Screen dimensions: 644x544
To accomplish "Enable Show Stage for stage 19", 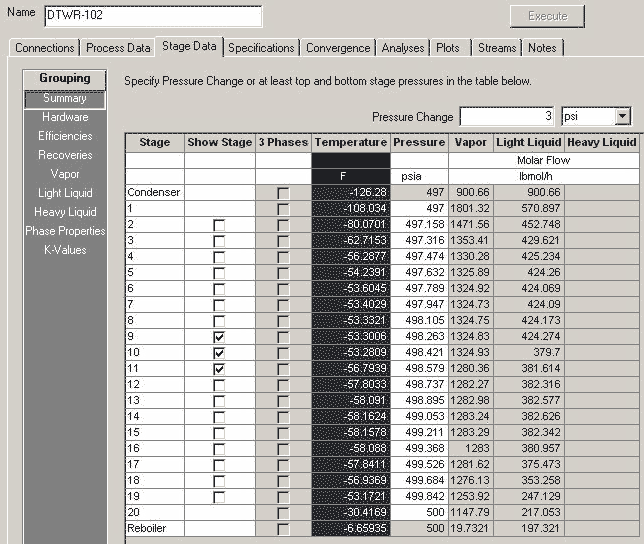I will (219, 497).
